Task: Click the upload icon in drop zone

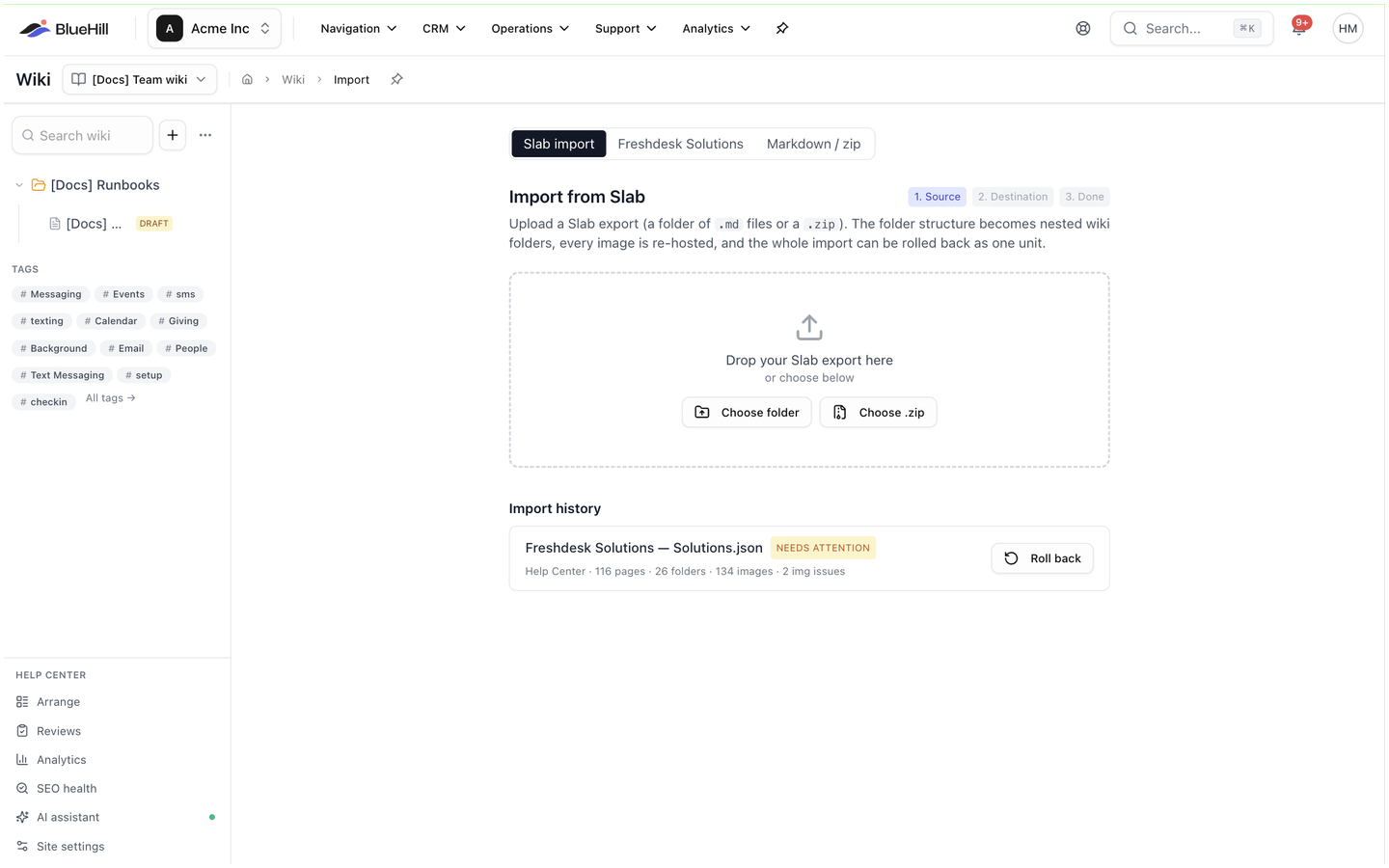Action: point(809,328)
